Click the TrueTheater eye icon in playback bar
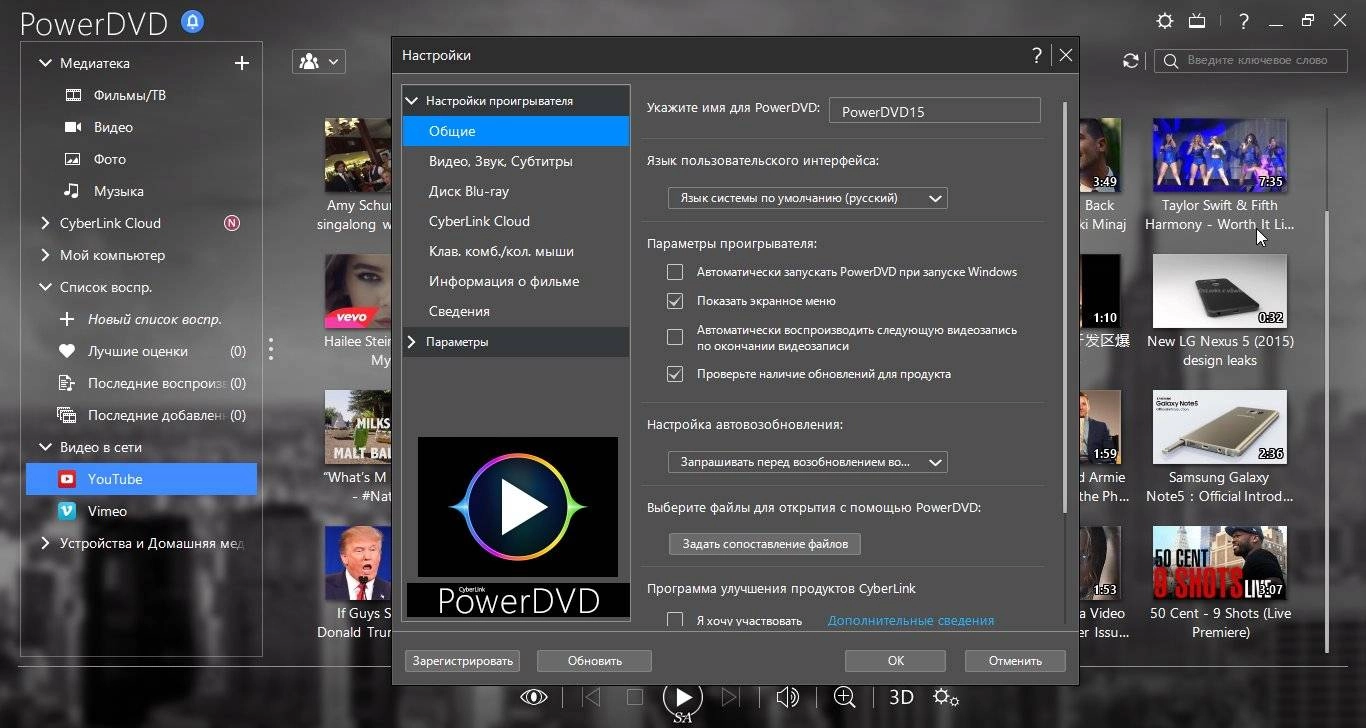The image size is (1366, 728). pos(534,697)
